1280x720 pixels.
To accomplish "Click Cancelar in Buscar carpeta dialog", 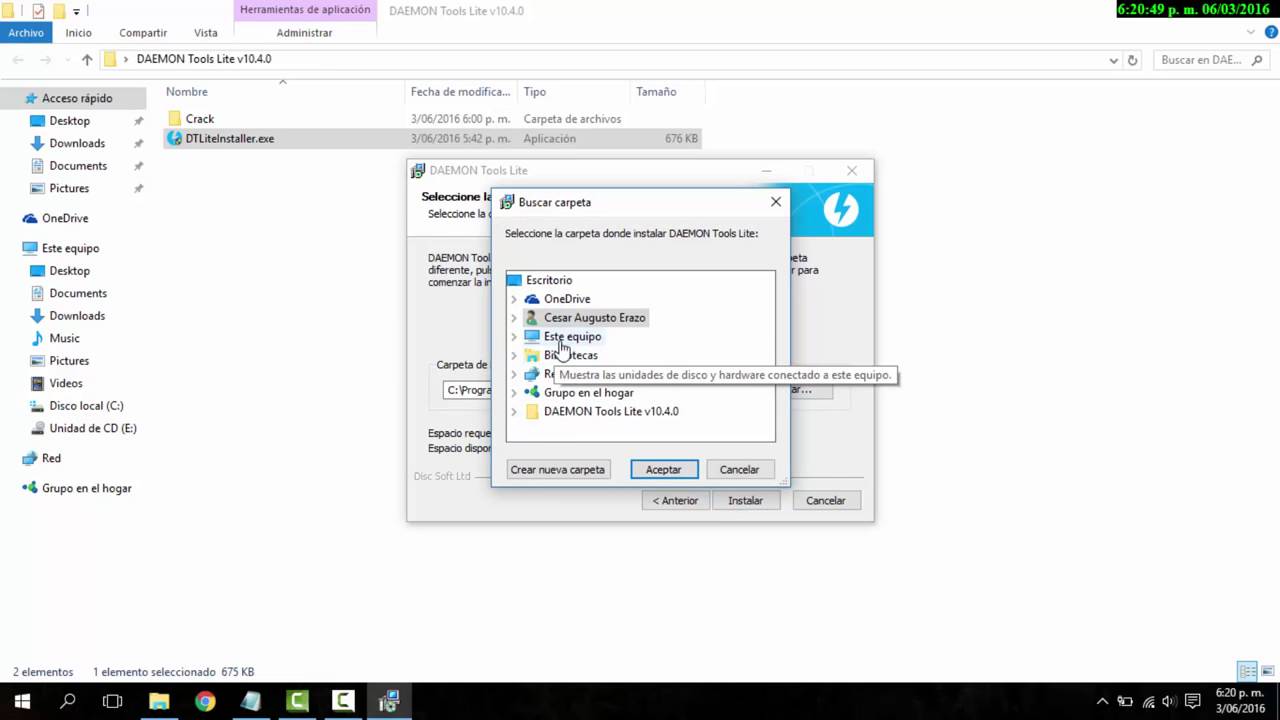I will 739,469.
